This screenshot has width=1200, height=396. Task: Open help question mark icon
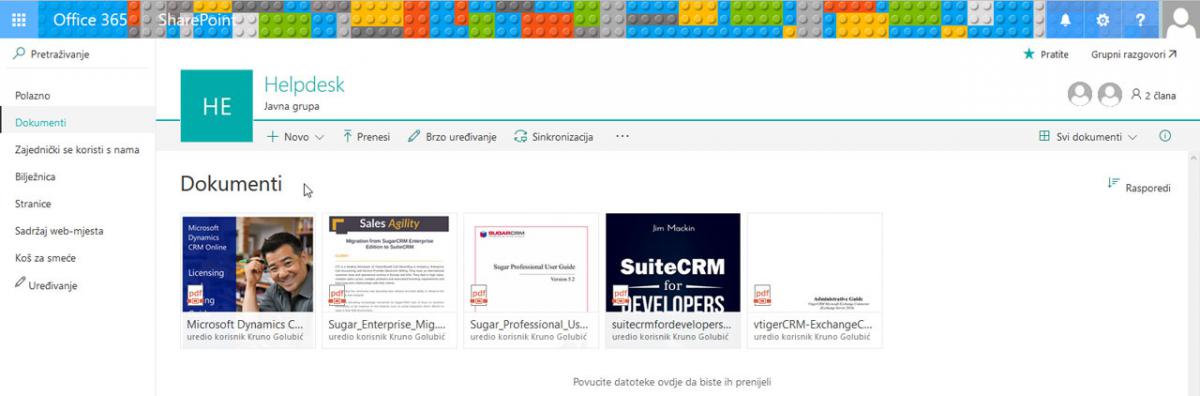pos(1141,19)
